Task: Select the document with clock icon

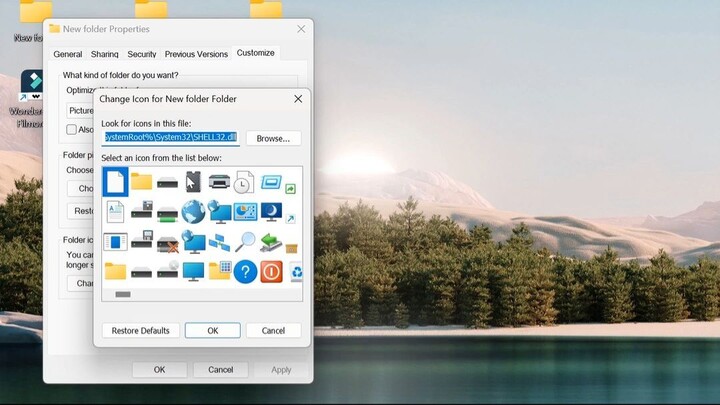Action: point(244,182)
